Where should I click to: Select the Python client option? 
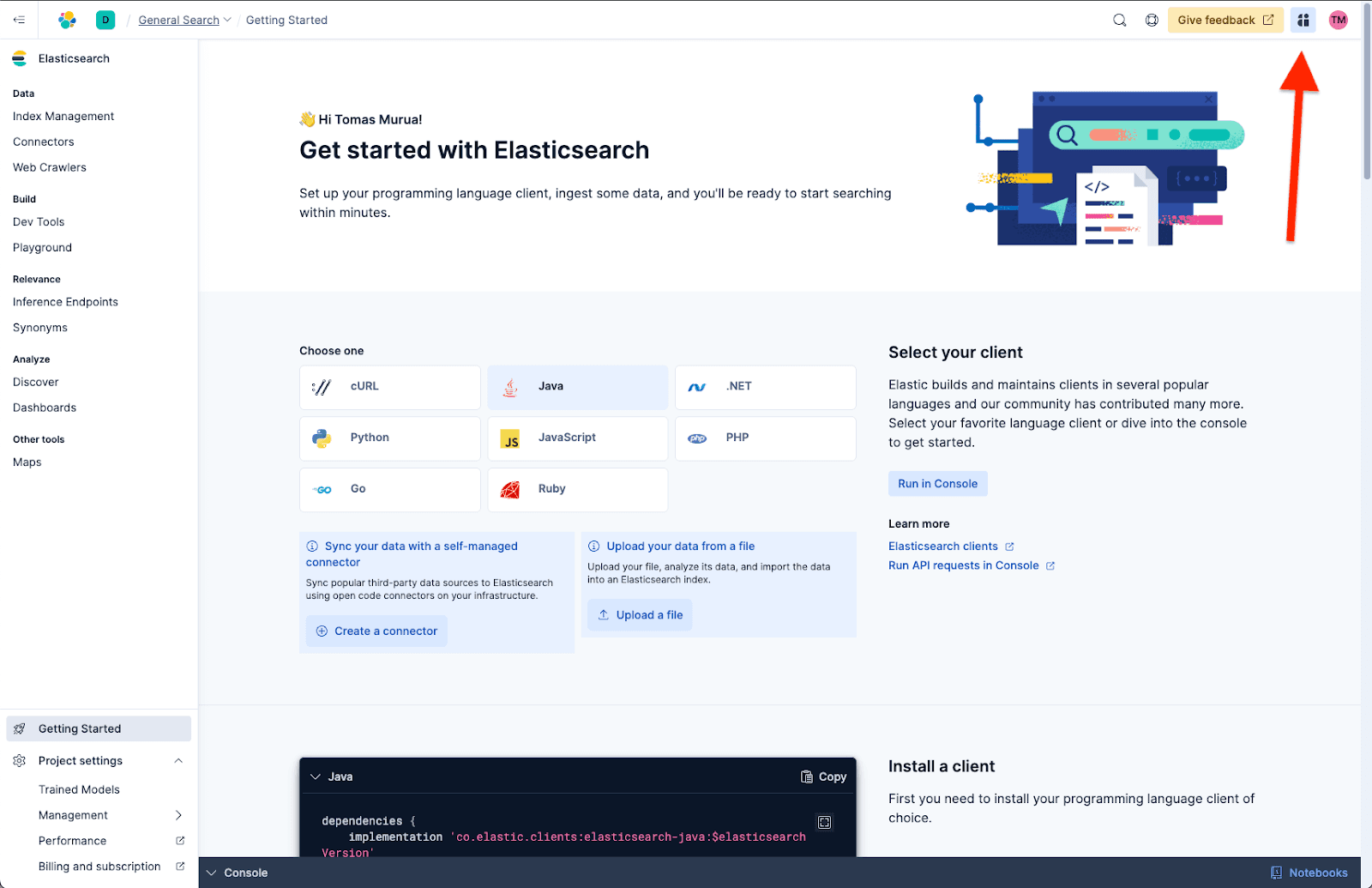[x=389, y=438]
